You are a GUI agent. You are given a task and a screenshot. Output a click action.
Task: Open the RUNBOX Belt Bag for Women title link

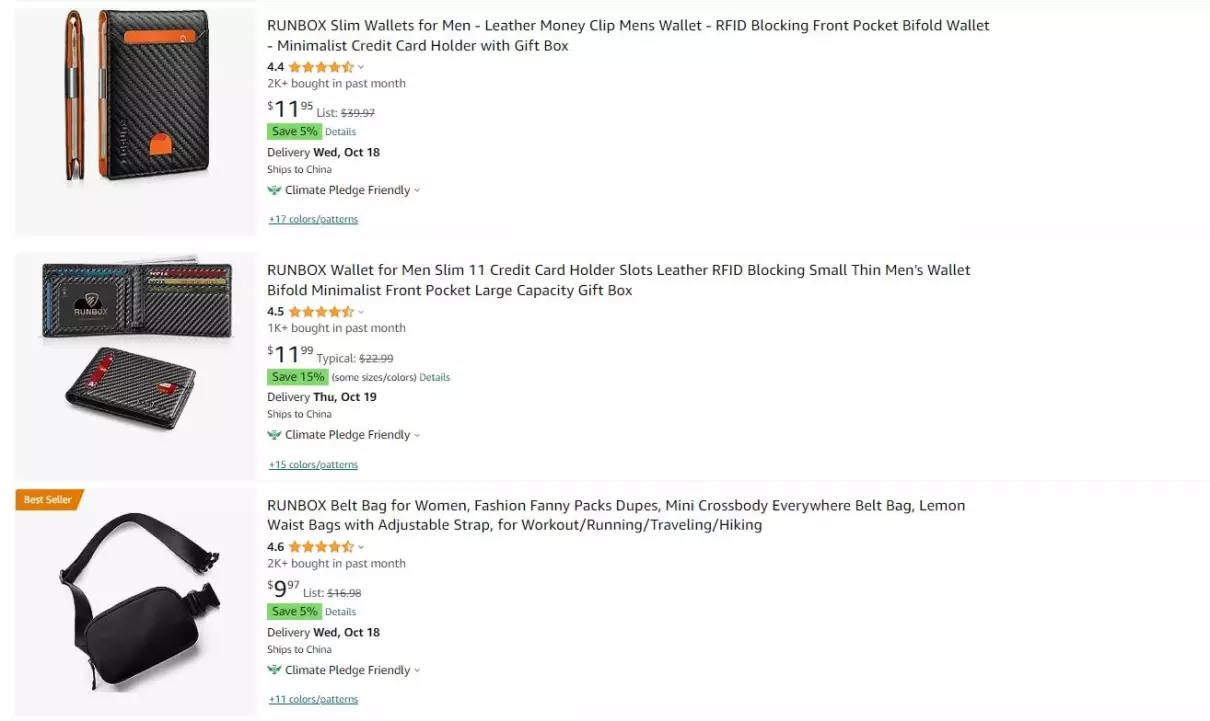[616, 515]
